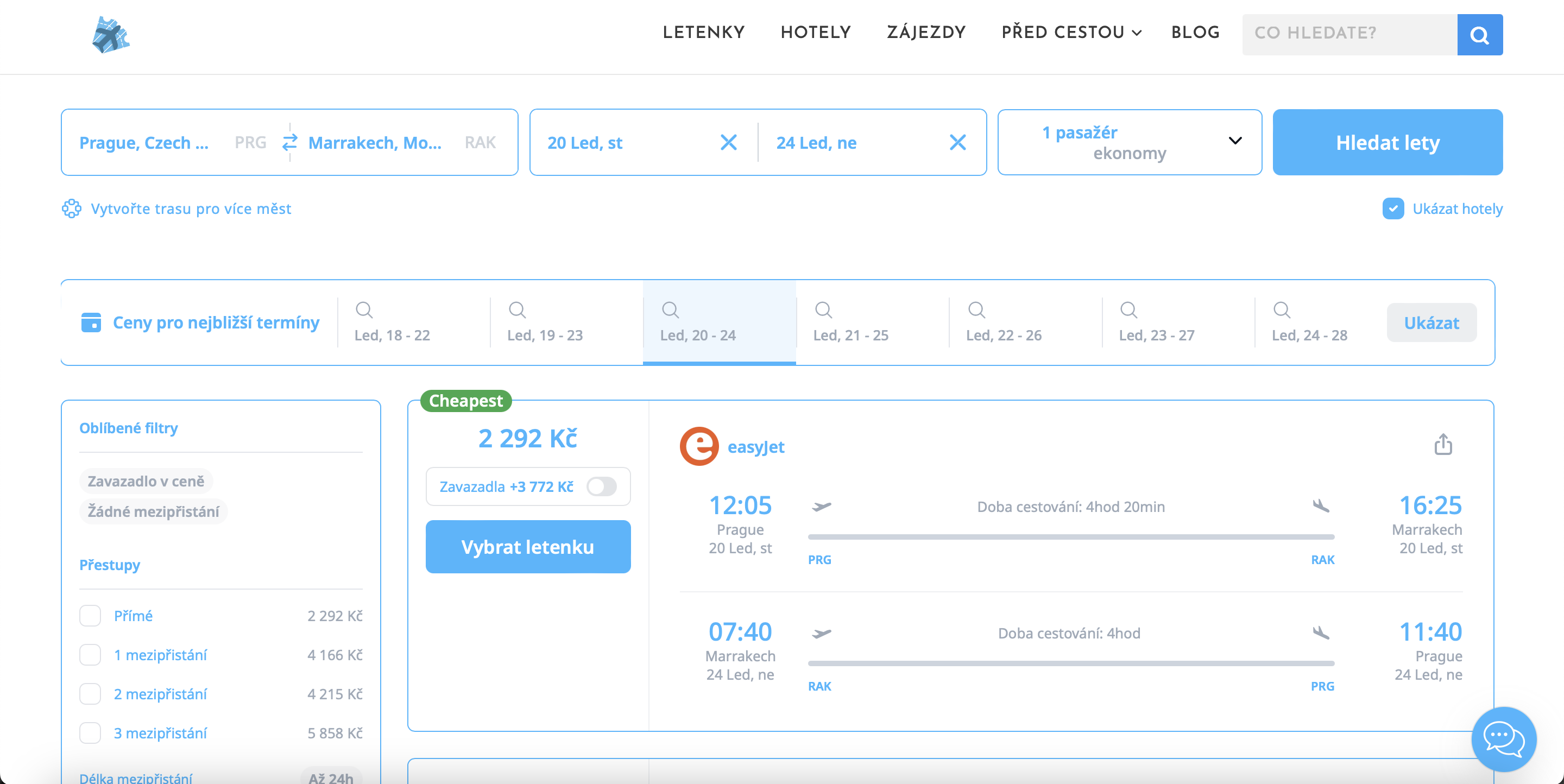Check the 1 mezipřistání filter
Viewport: 1564px width, 784px height.
[x=91, y=655]
